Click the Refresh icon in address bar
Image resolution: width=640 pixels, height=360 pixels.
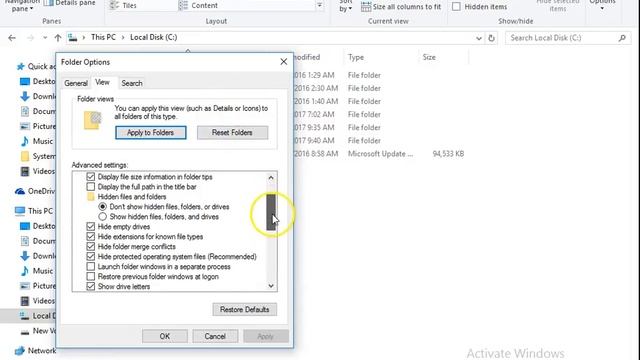pos(491,38)
